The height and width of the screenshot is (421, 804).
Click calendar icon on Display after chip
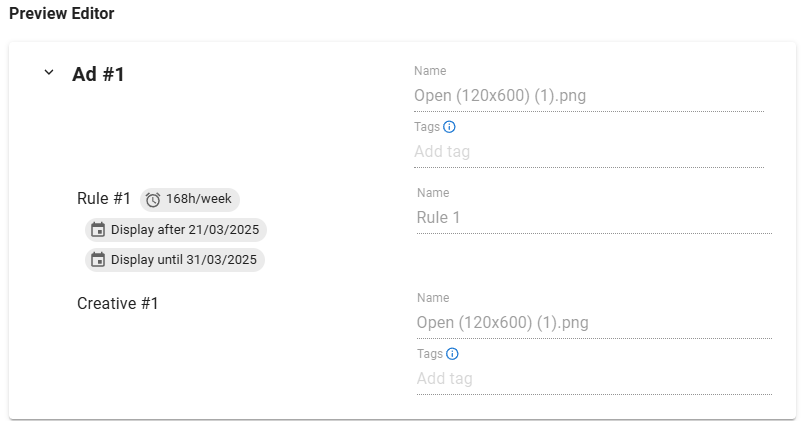[98, 230]
